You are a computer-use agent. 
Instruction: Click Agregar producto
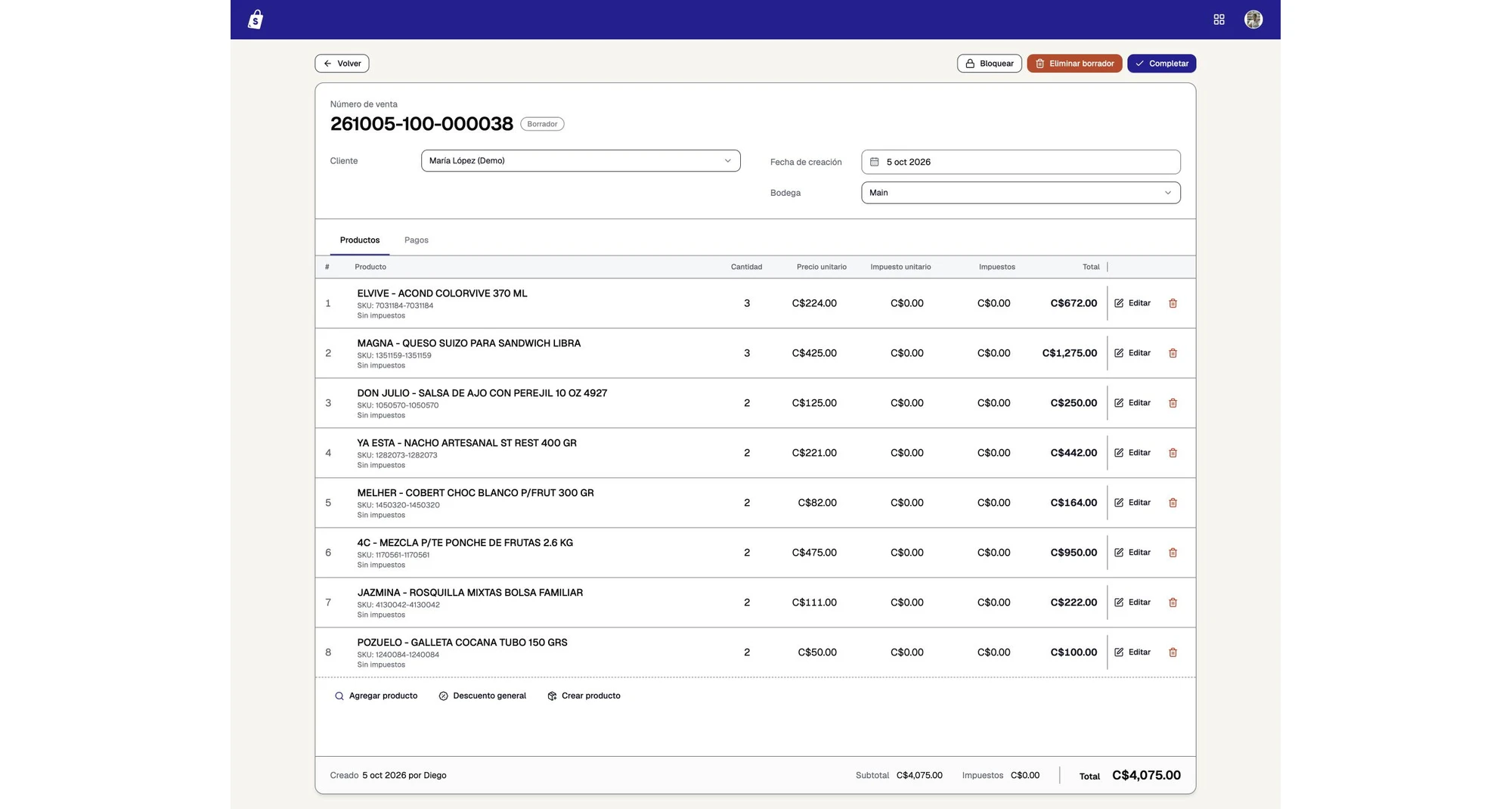coord(376,696)
